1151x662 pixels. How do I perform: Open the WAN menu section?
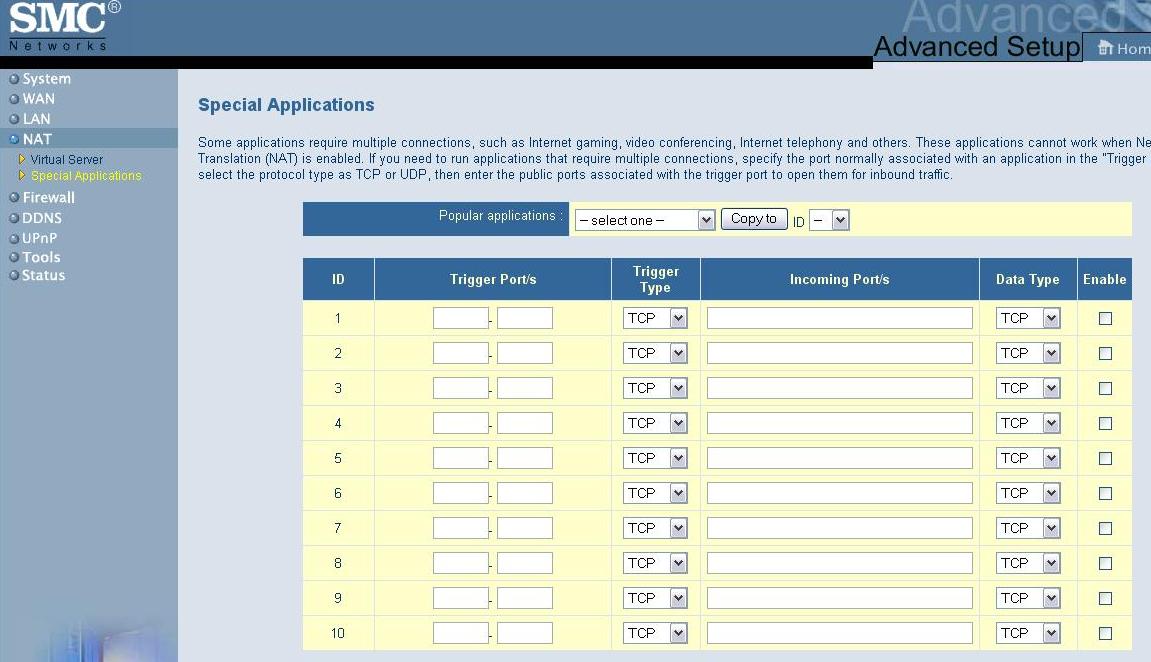(38, 98)
